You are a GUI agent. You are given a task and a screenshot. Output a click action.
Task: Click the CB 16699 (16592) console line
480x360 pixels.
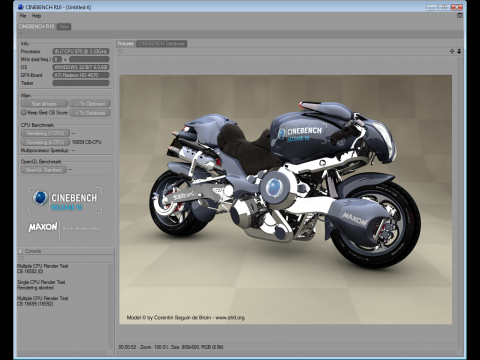click(35, 304)
